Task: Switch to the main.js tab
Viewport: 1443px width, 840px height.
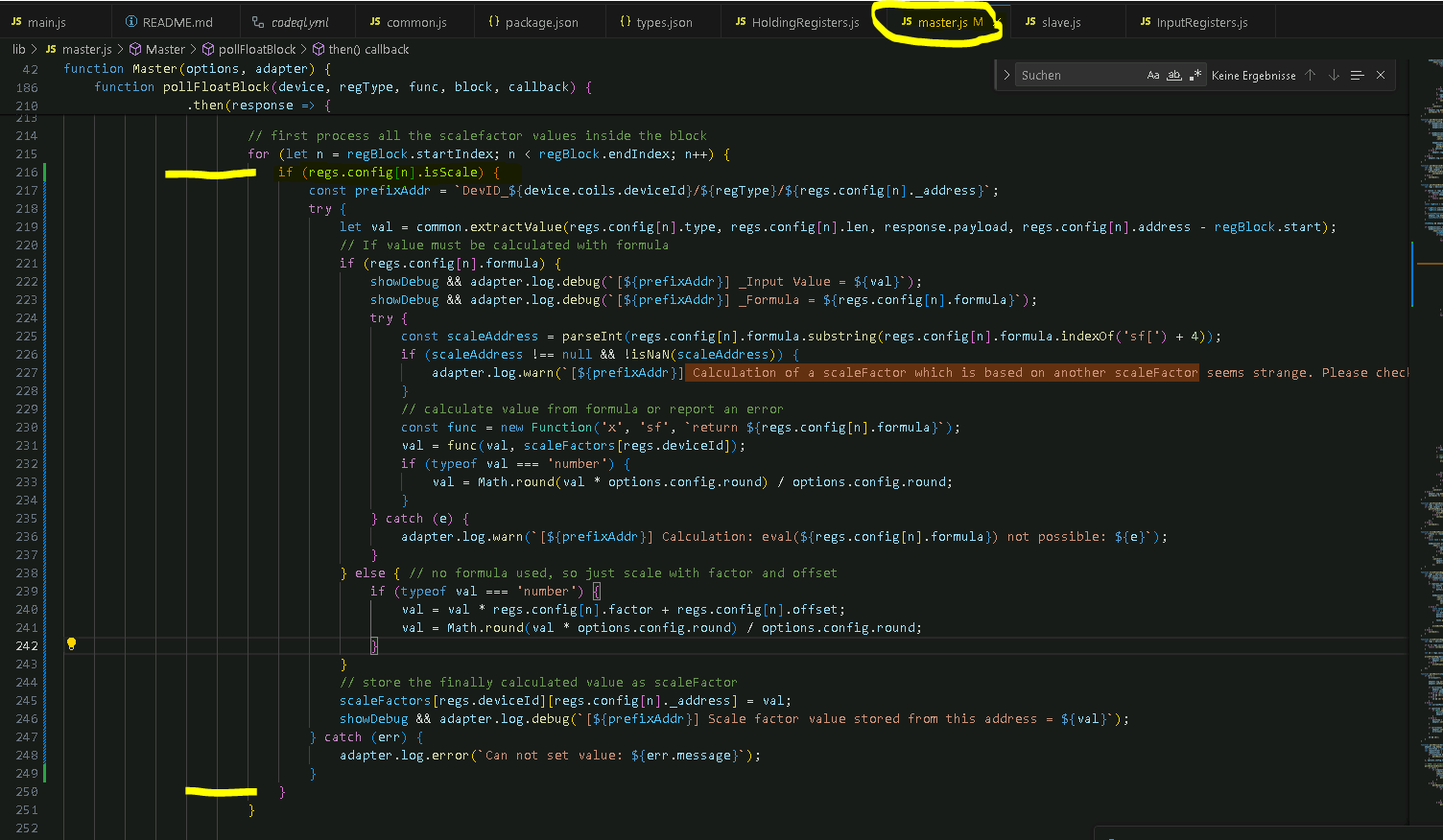Action: [56, 22]
